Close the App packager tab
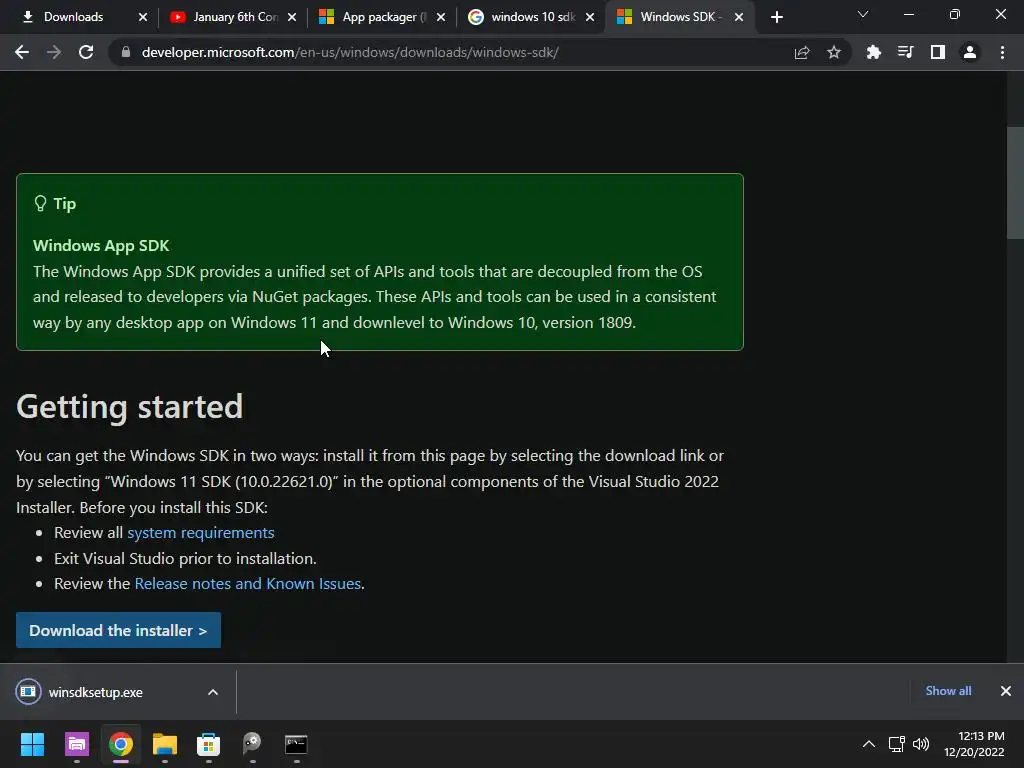This screenshot has width=1024, height=768. pos(441,17)
